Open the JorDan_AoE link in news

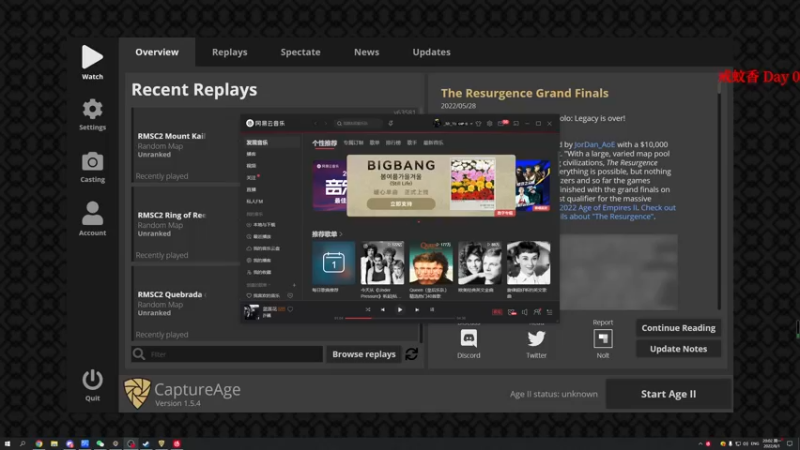594,144
